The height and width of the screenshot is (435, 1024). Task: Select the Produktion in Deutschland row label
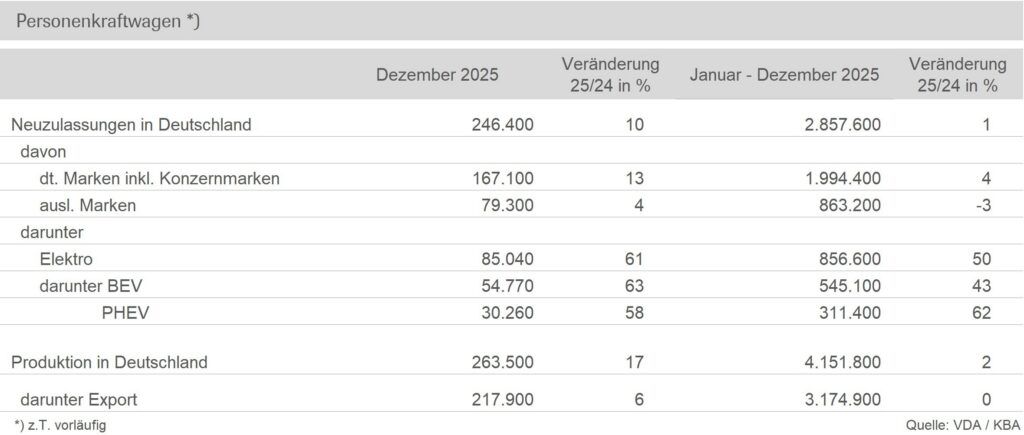[109, 362]
